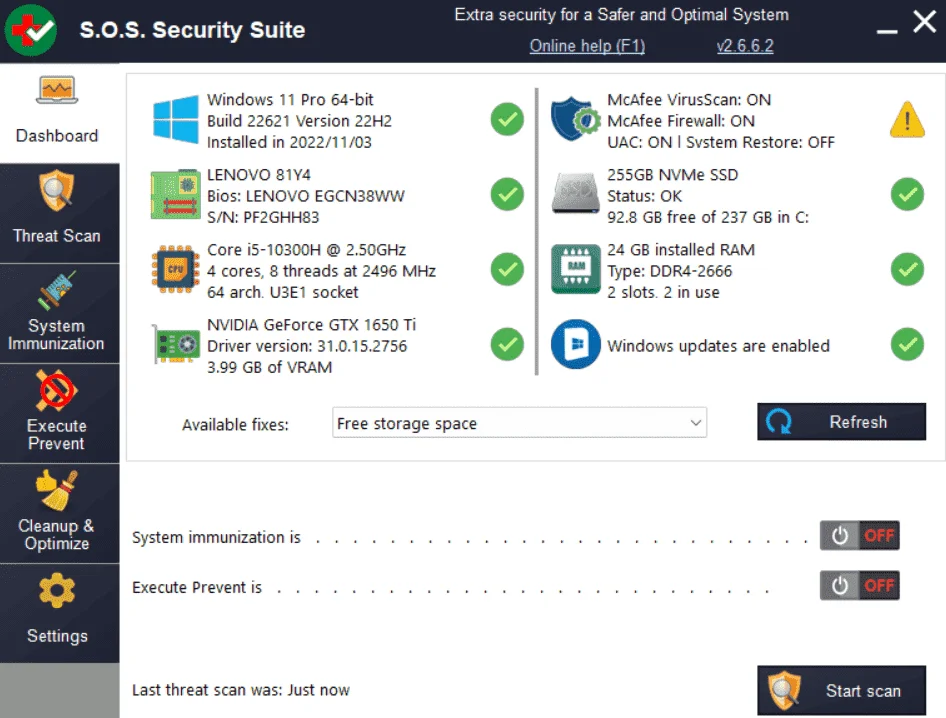Image resolution: width=946 pixels, height=718 pixels.
Task: Open Settings from the sidebar
Action: [59, 614]
